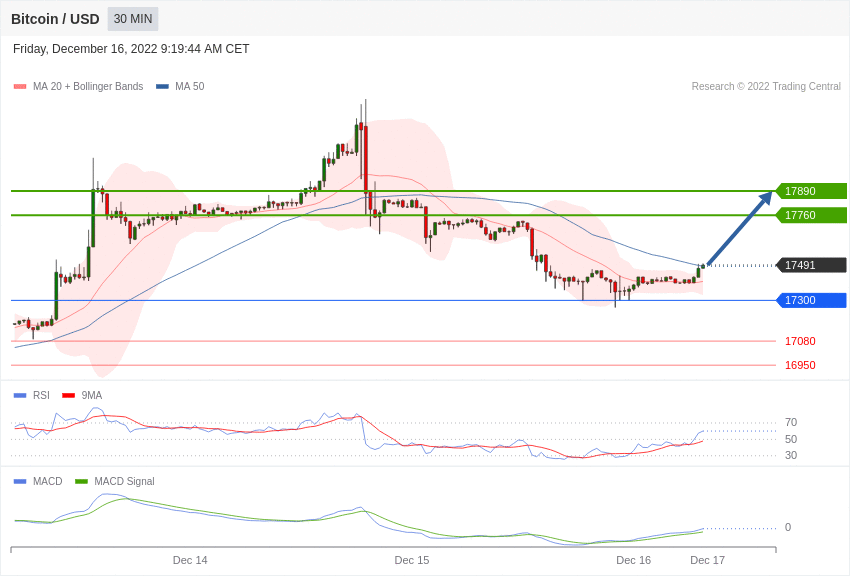Click the 17491 current price tag

tap(810, 265)
